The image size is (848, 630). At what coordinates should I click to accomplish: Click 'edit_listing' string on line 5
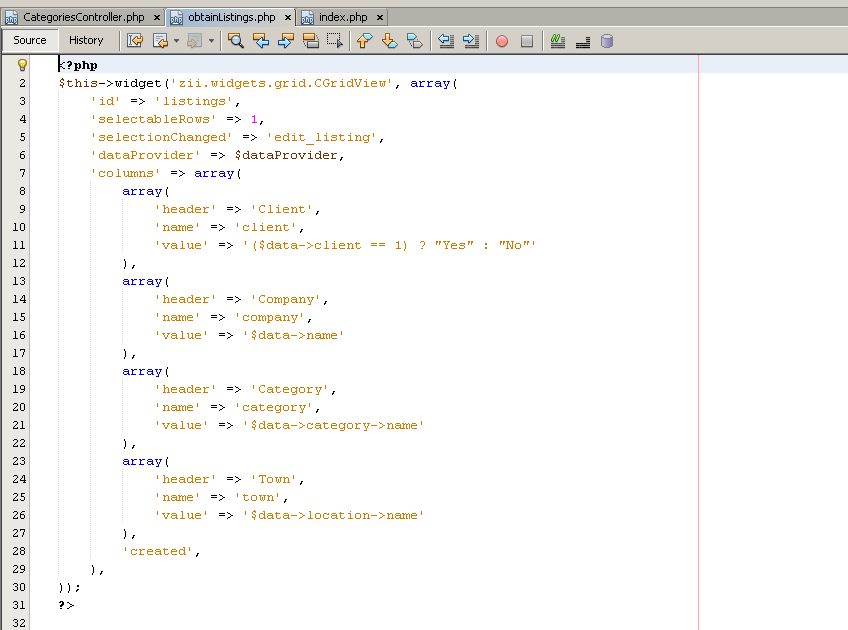pos(322,137)
